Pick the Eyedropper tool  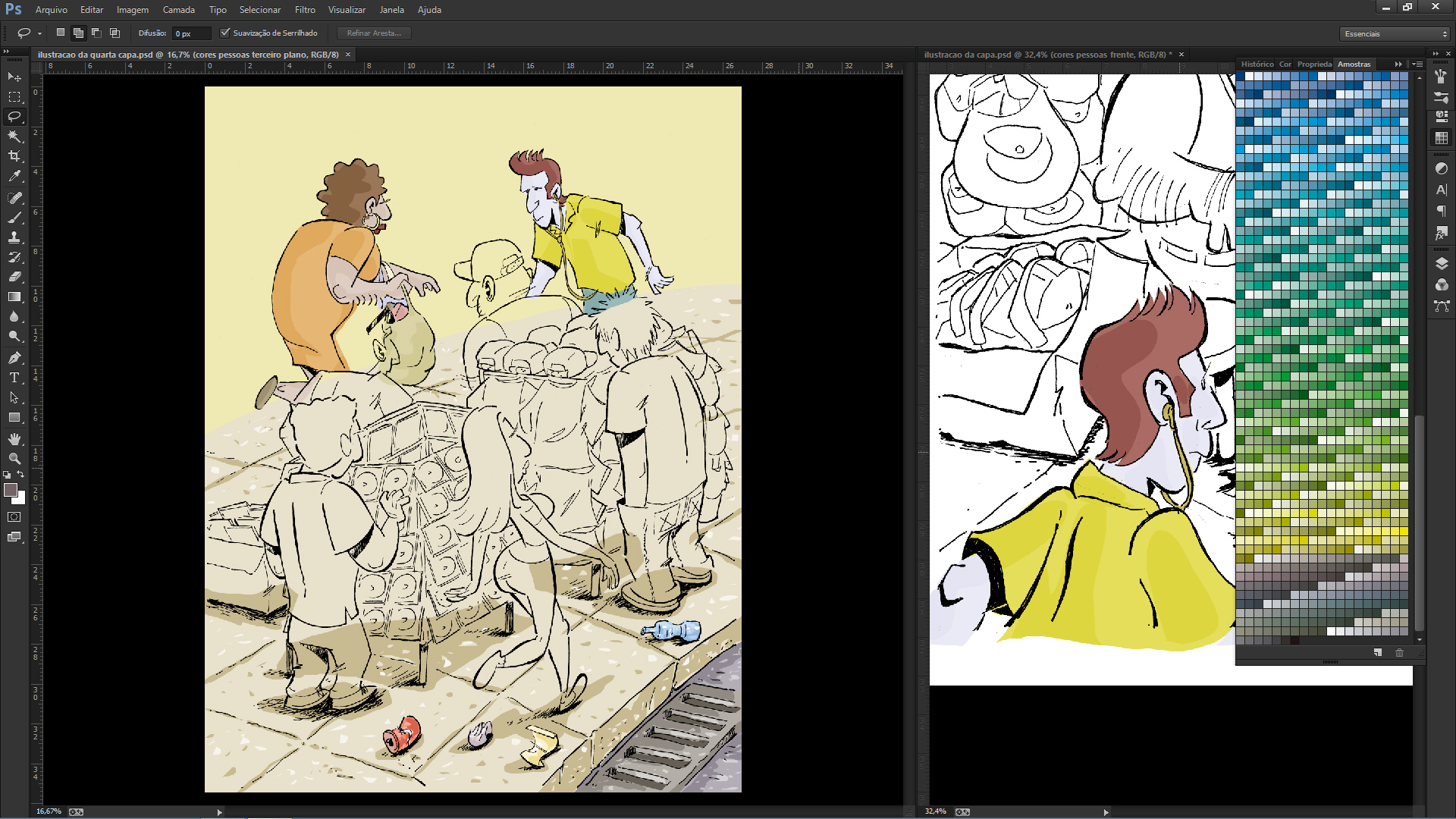coord(14,176)
